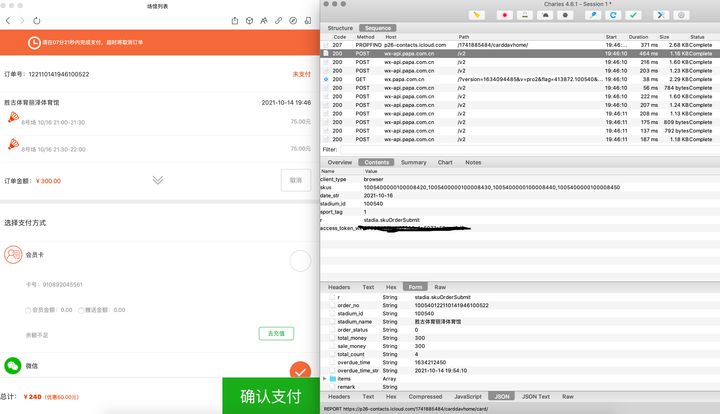Select the request Form tab
Viewport: 720px width, 414px height.
tap(415, 287)
